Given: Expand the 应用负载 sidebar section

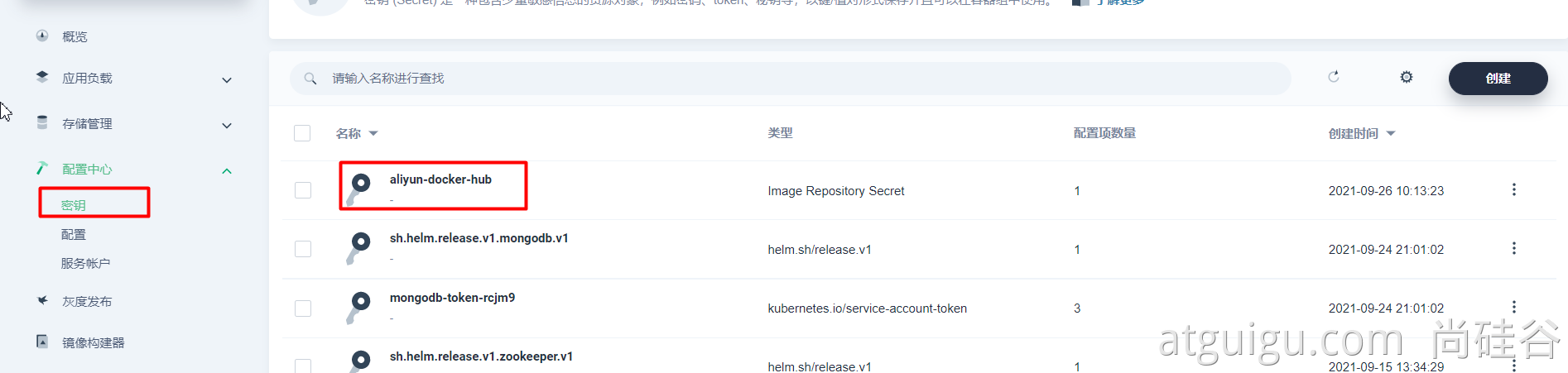Looking at the screenshot, I should pos(227,80).
